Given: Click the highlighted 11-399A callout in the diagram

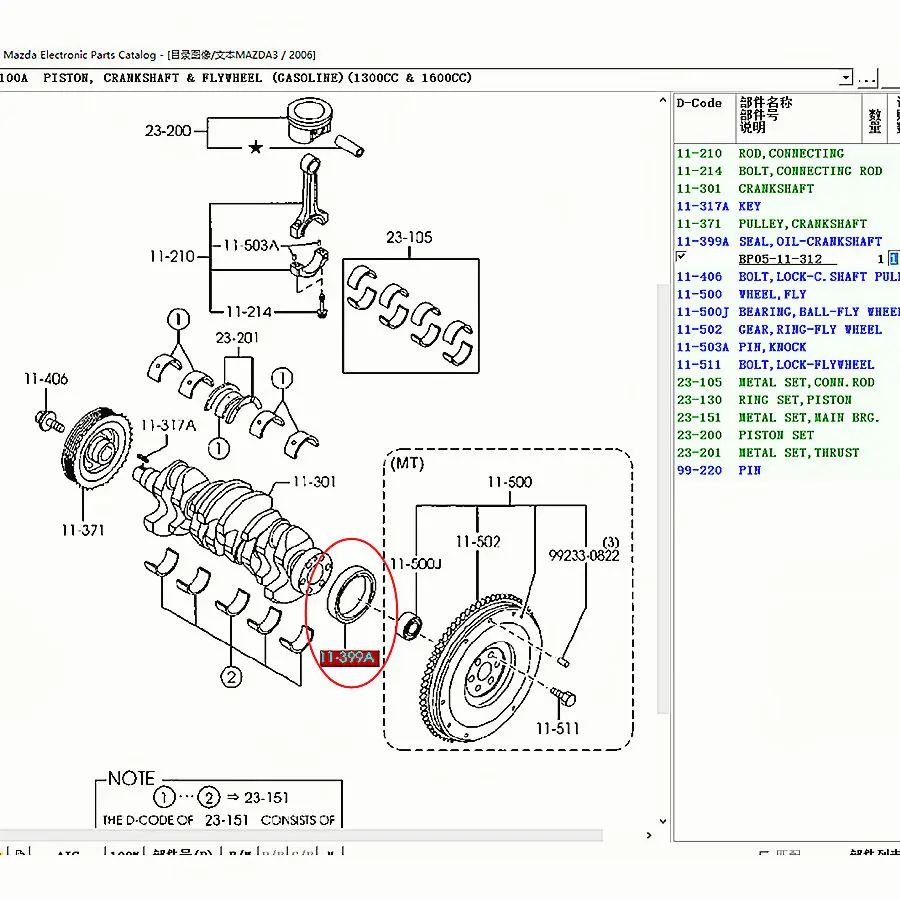Looking at the screenshot, I should point(347,657).
